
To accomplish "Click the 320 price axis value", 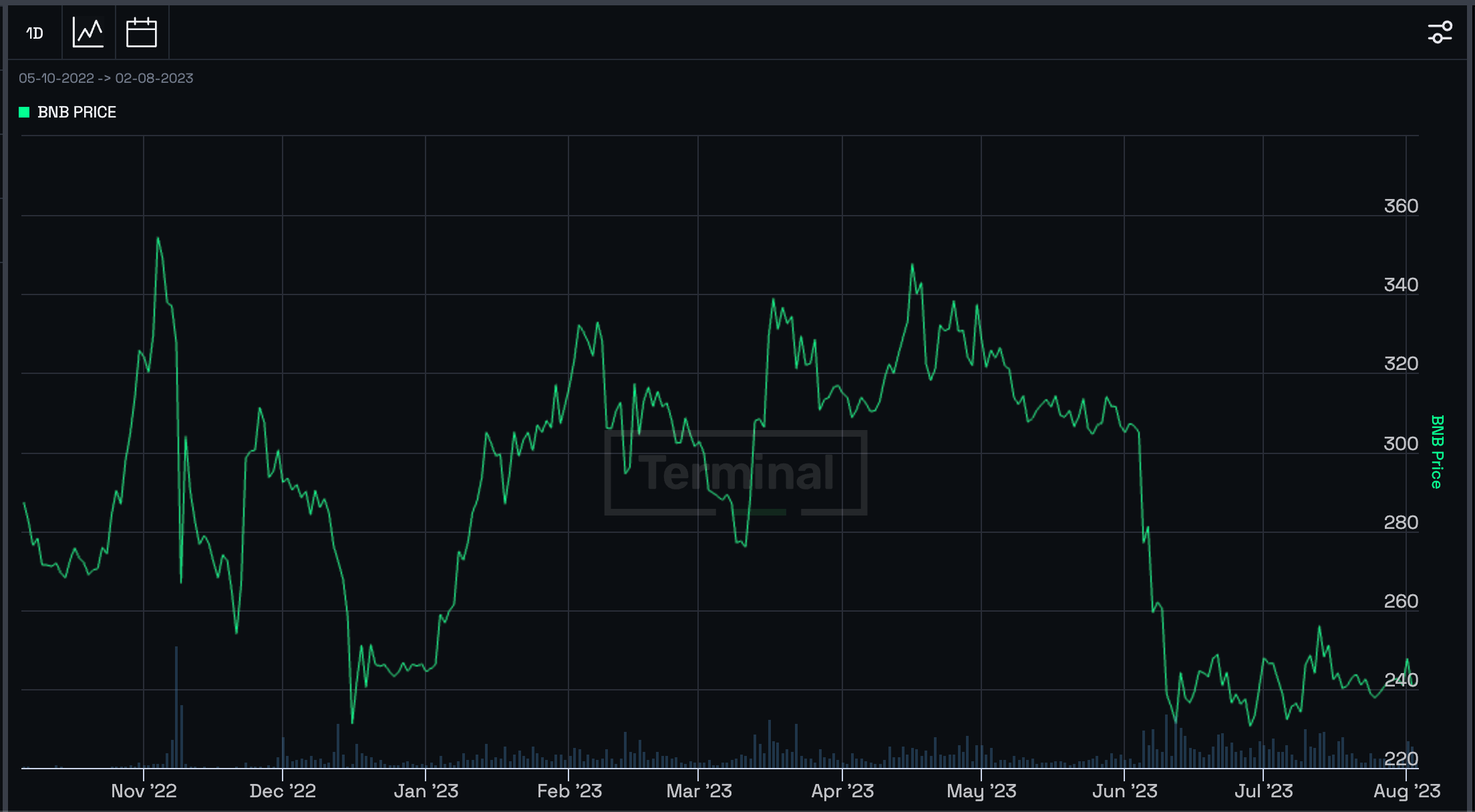I will [x=1401, y=363].
